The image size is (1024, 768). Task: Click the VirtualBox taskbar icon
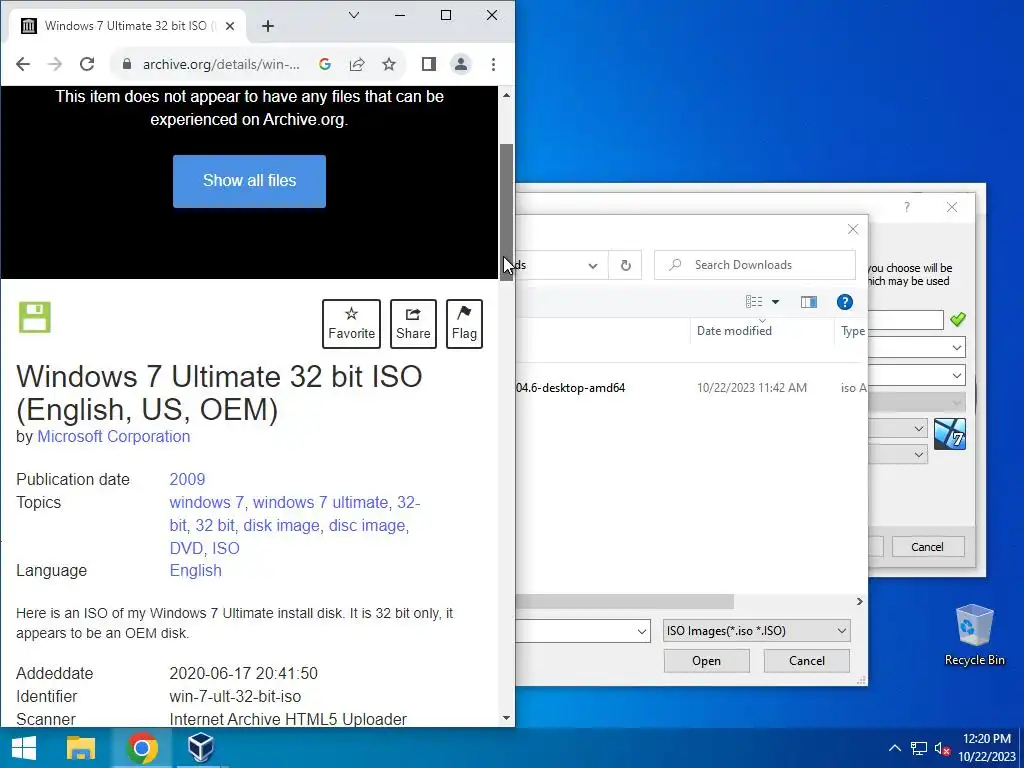(200, 748)
